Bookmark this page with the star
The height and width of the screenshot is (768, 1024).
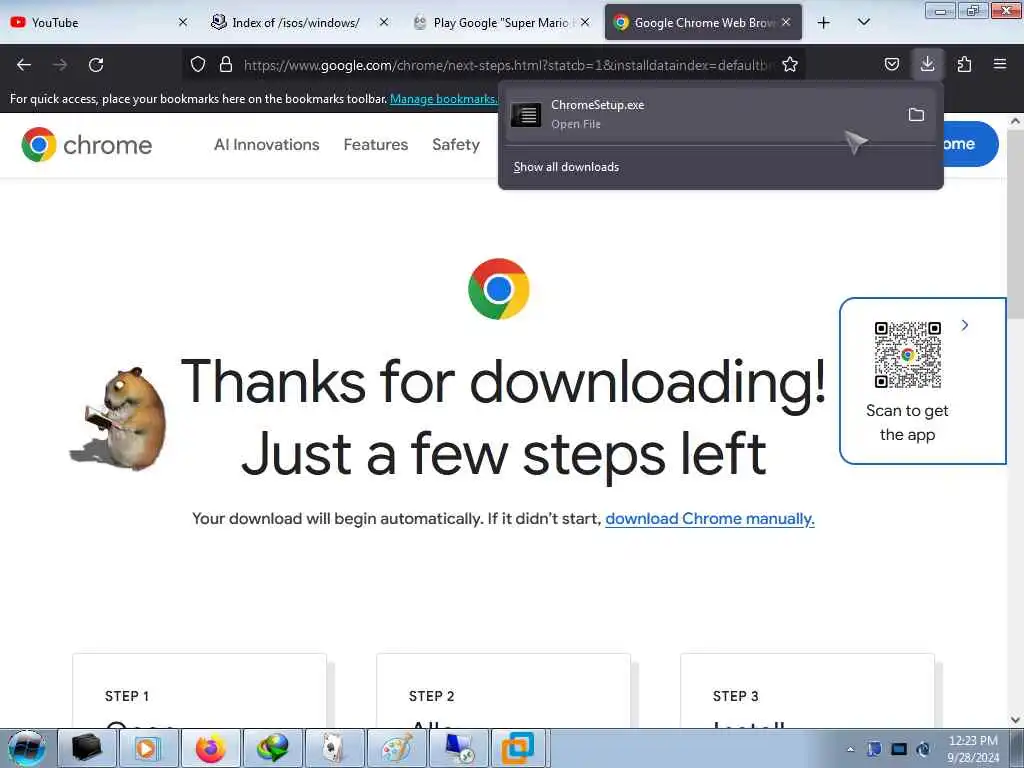tap(790, 64)
